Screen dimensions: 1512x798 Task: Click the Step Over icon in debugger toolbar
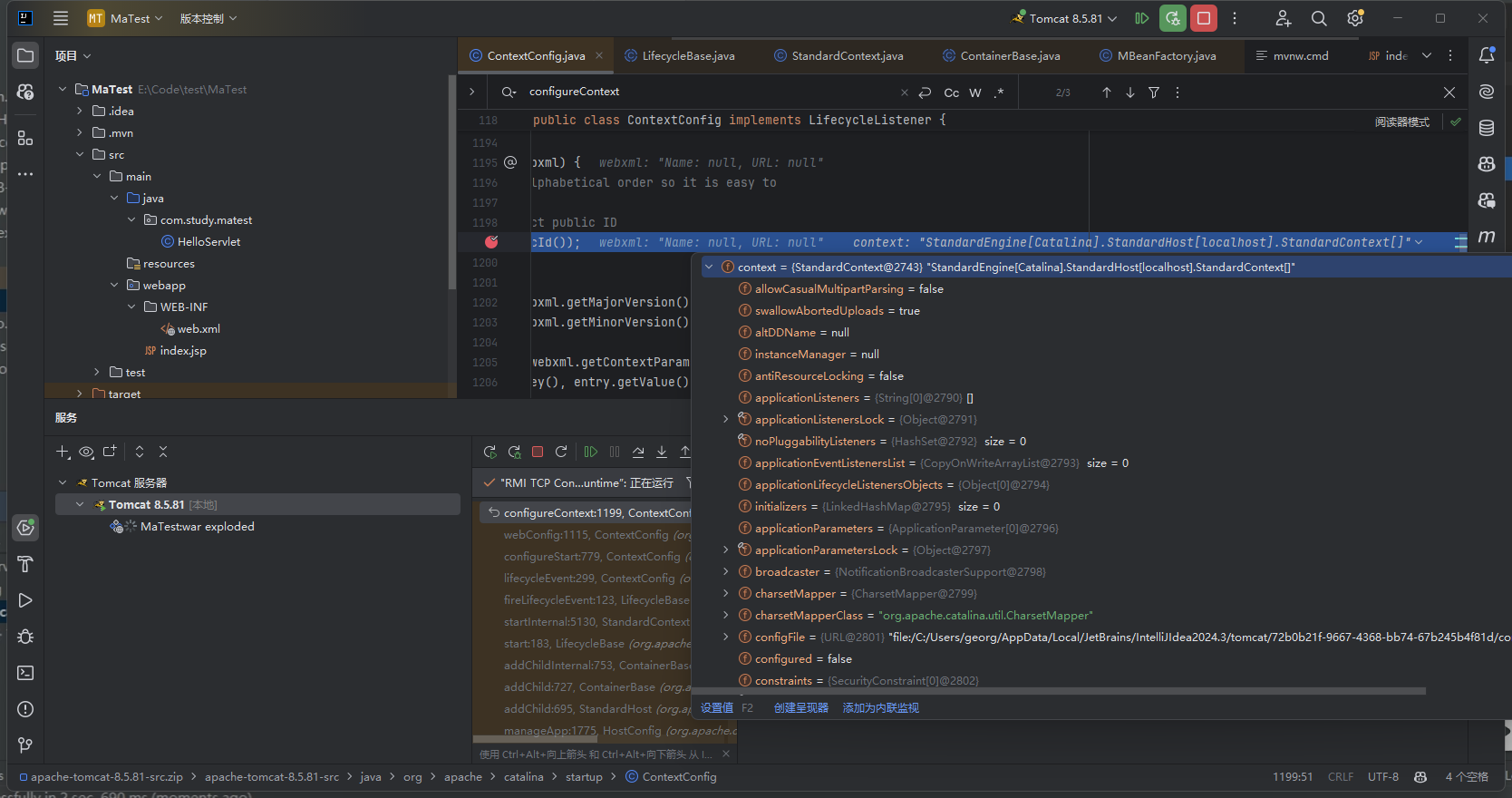tap(638, 452)
